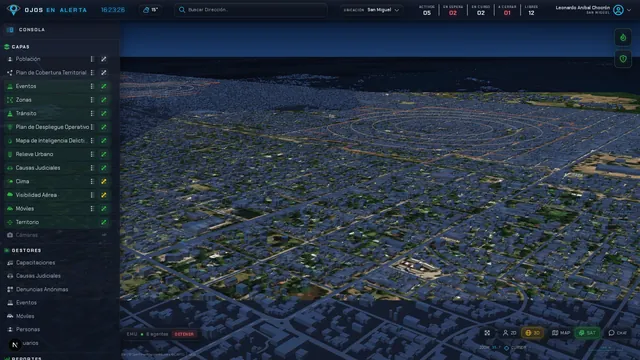Switch the map to 2D view
Image resolution: width=640 pixels, height=360 pixels.
[509, 333]
